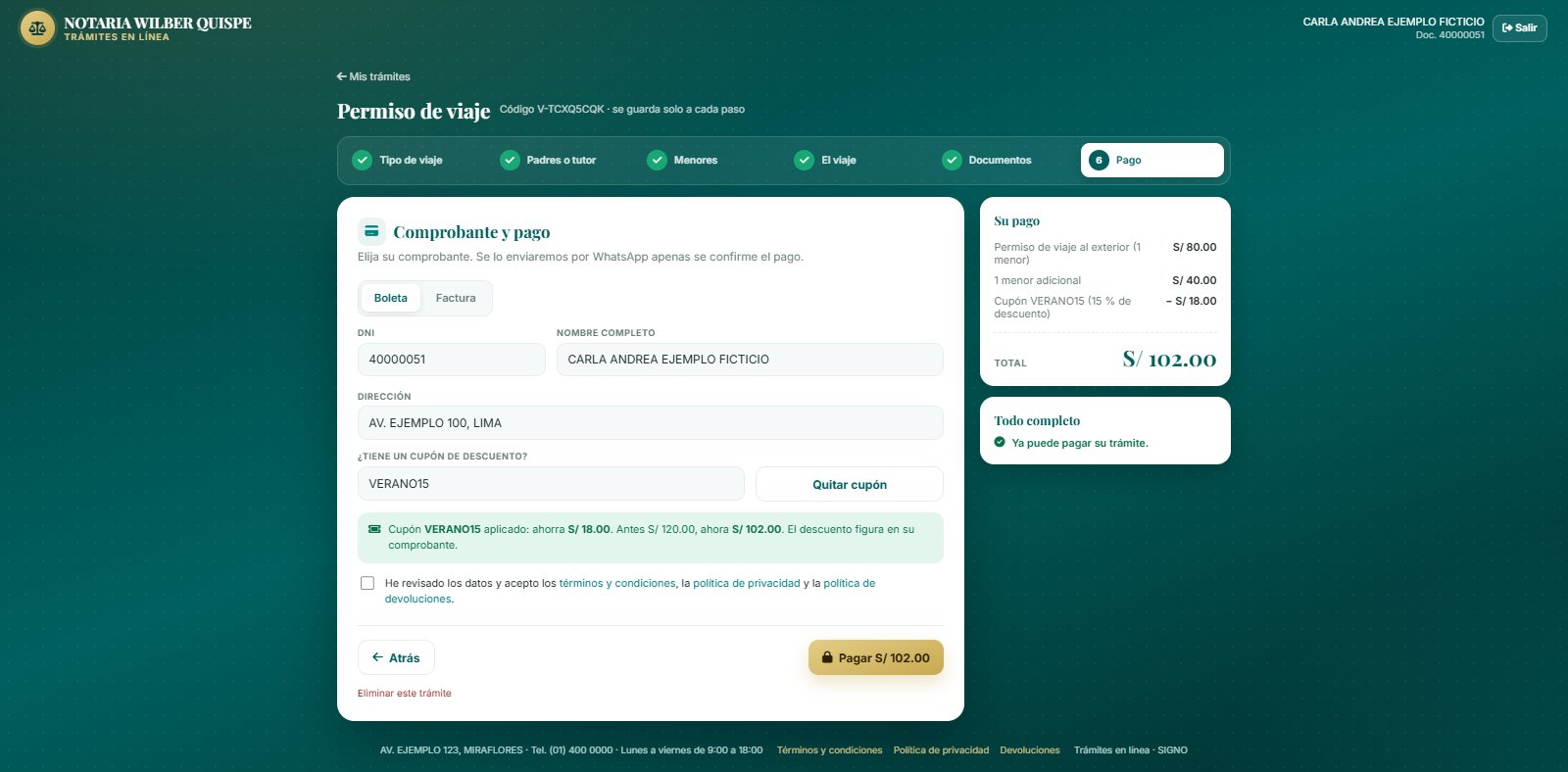
Task: Open política de privacidad link beside the checkbox
Action: pyautogui.click(x=747, y=583)
